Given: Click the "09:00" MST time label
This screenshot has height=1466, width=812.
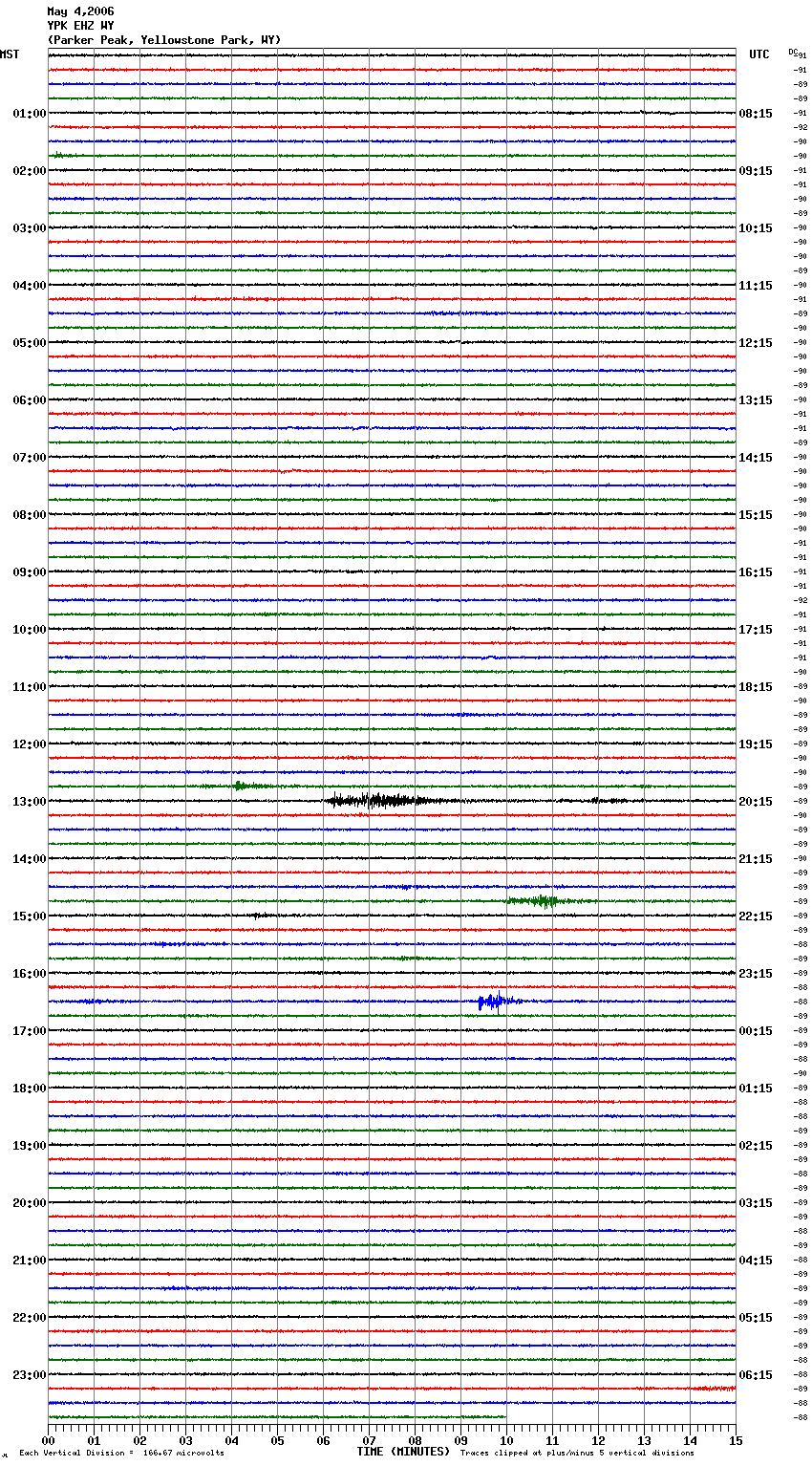Looking at the screenshot, I should (30, 572).
